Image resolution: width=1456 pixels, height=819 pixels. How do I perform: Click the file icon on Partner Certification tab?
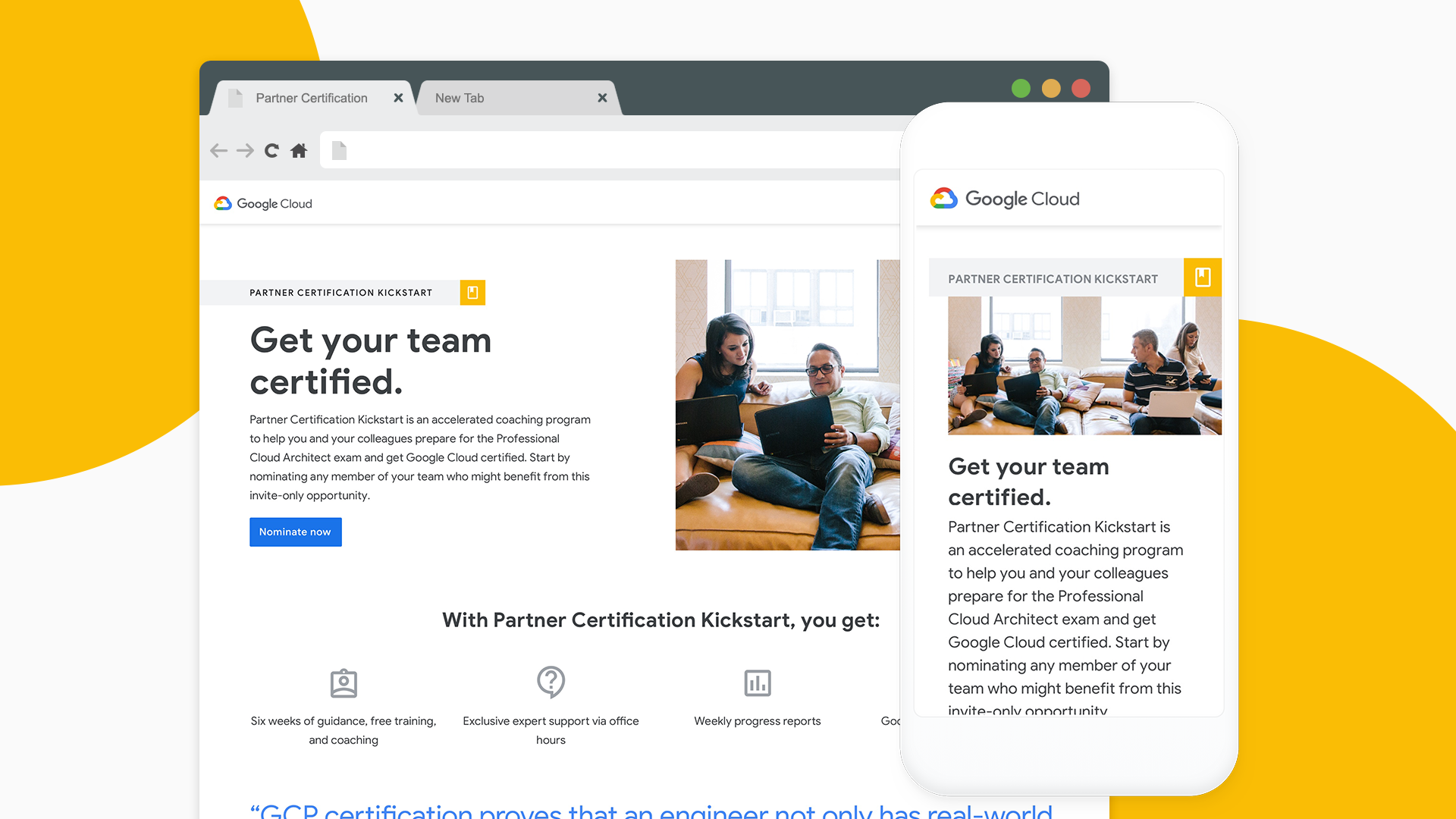[236, 98]
